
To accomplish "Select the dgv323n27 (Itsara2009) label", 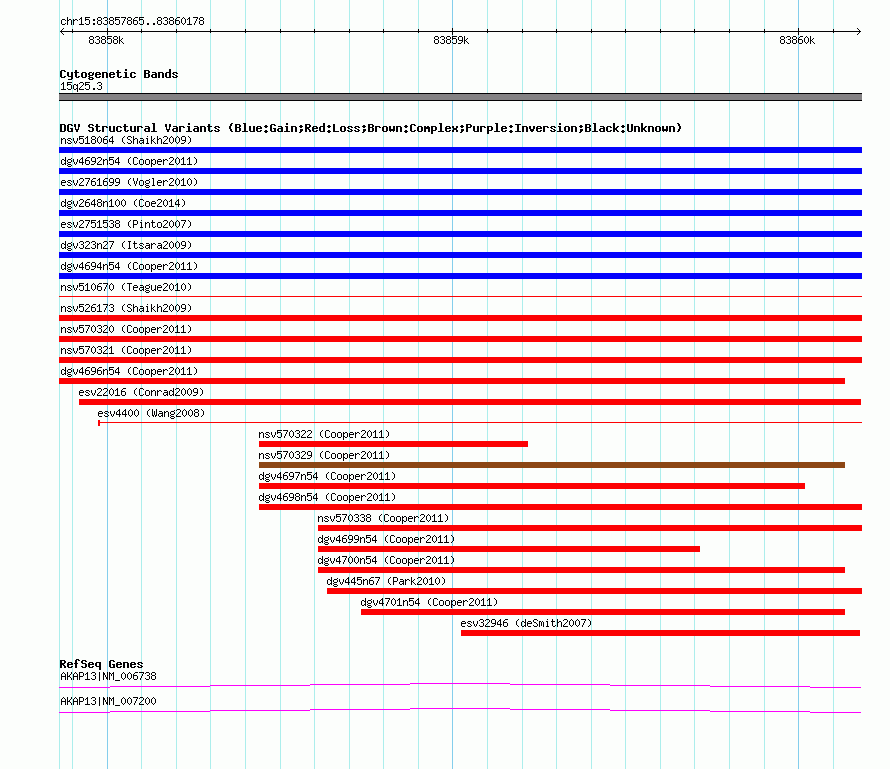I will (x=126, y=245).
